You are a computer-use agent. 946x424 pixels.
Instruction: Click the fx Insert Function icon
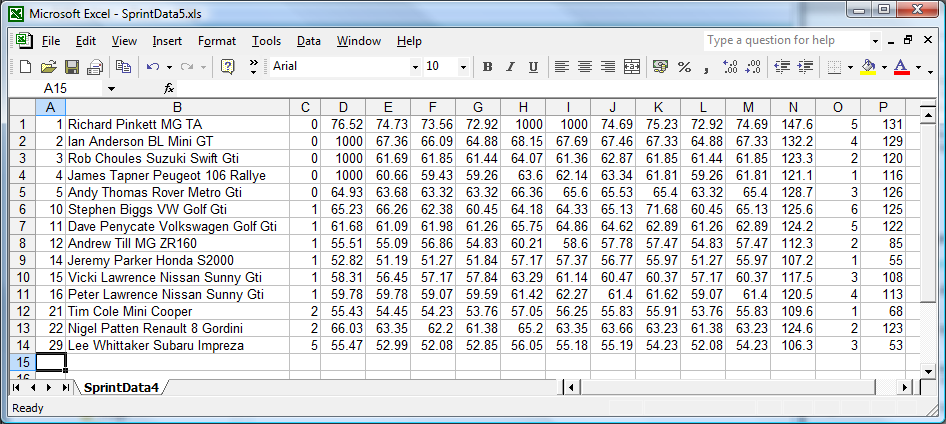[x=169, y=89]
